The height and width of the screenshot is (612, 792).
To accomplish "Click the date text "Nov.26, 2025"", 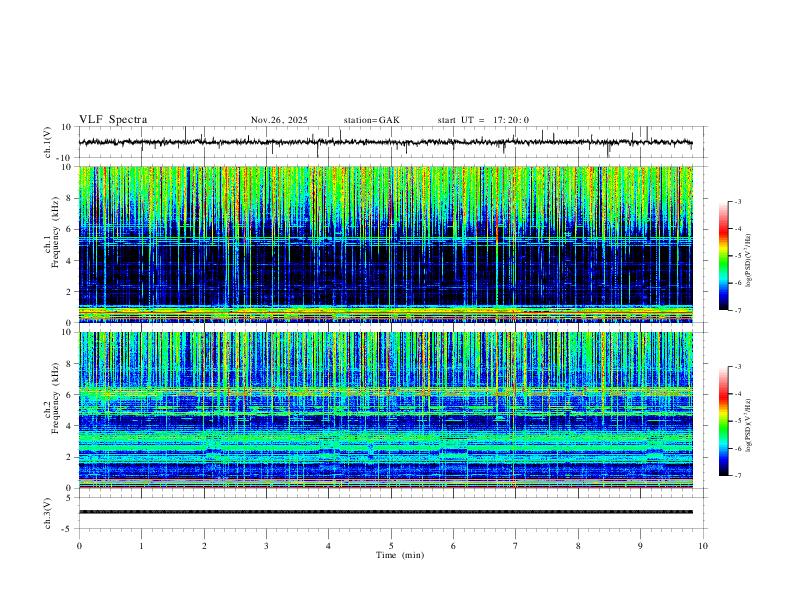I will click(x=279, y=120).
